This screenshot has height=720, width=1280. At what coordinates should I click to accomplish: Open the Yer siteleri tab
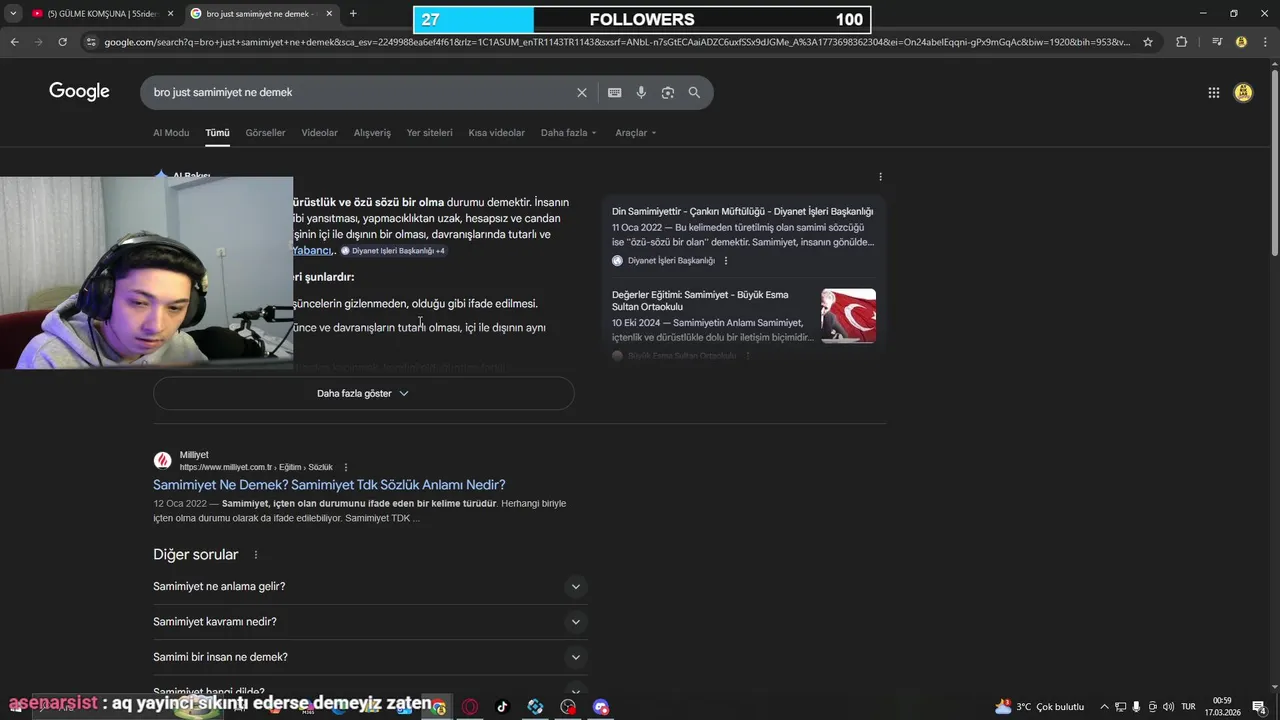coord(429,133)
